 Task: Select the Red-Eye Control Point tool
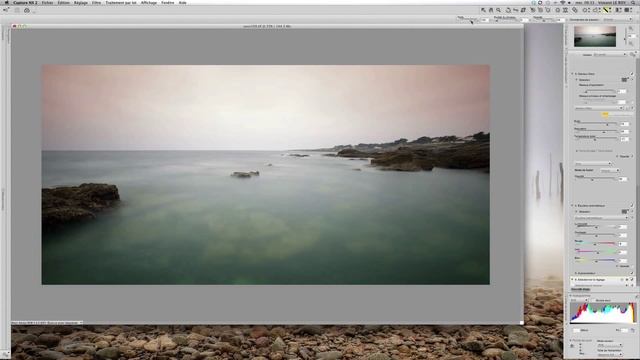coord(566,10)
